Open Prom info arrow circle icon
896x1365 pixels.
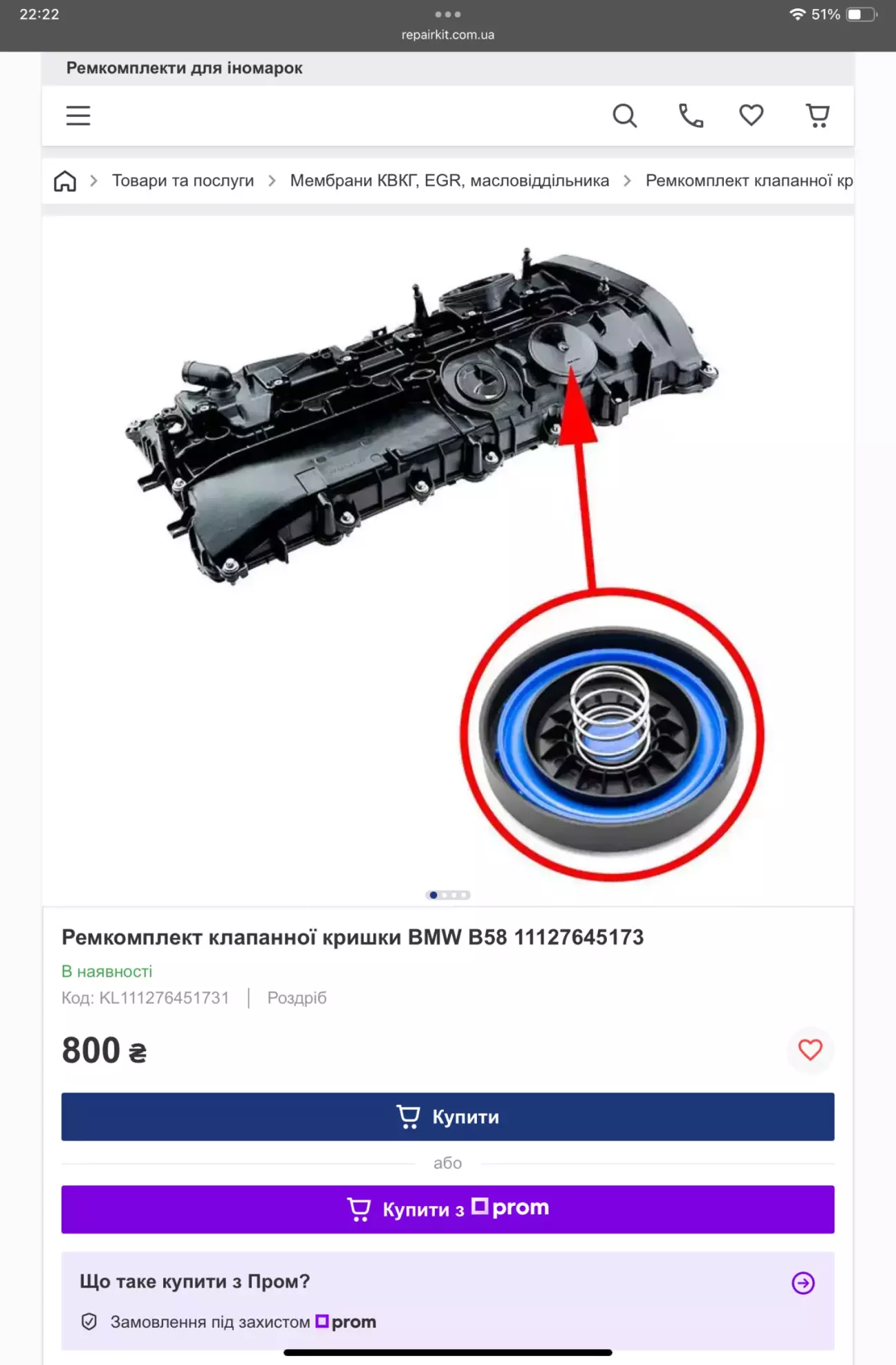[x=803, y=1283]
